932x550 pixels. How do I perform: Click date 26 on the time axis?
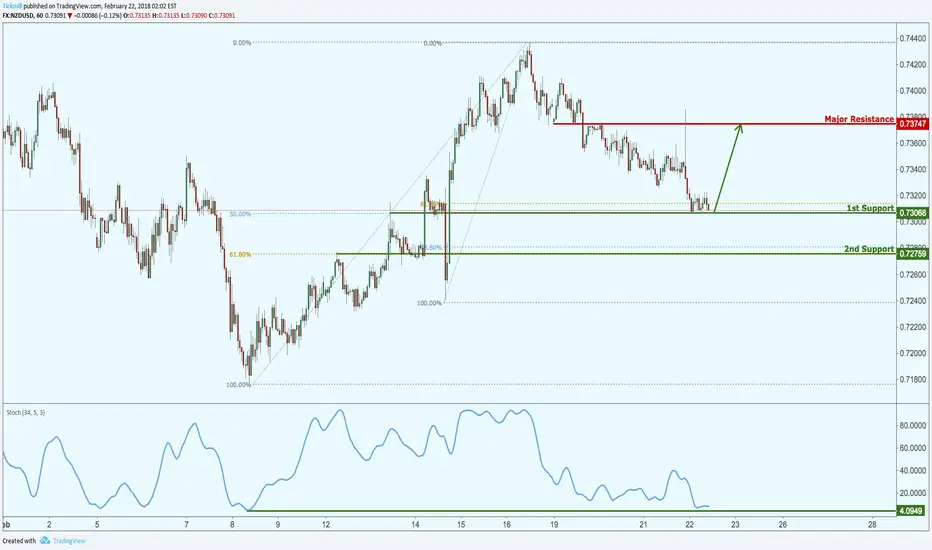[783, 525]
